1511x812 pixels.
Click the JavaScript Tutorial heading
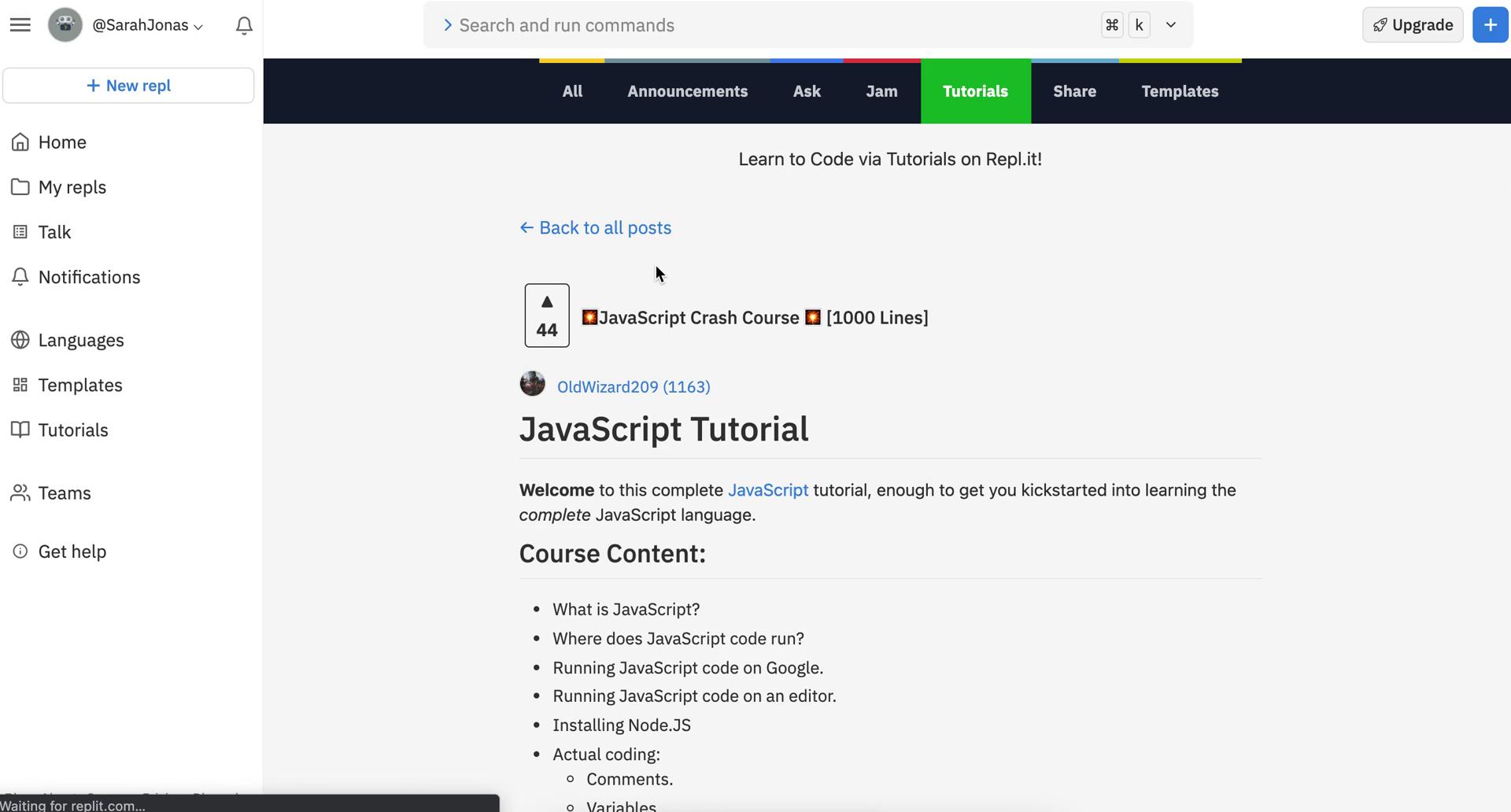tap(664, 430)
